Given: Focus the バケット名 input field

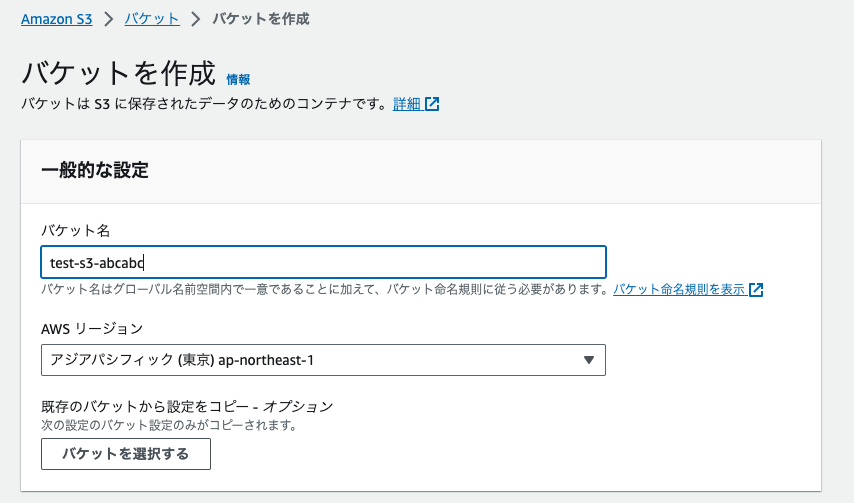Looking at the screenshot, I should pos(324,262).
